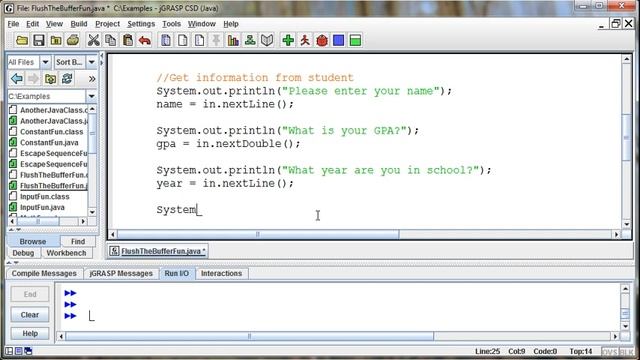640x360 pixels.
Task: Click the third status bar window icon
Action: (28, 351)
